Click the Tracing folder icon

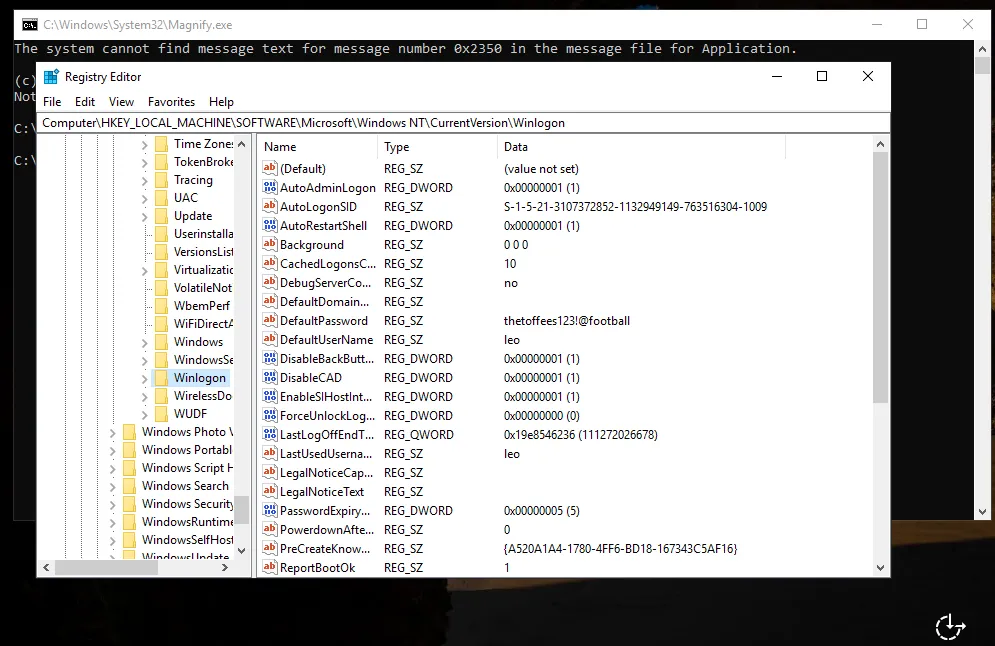[162, 180]
